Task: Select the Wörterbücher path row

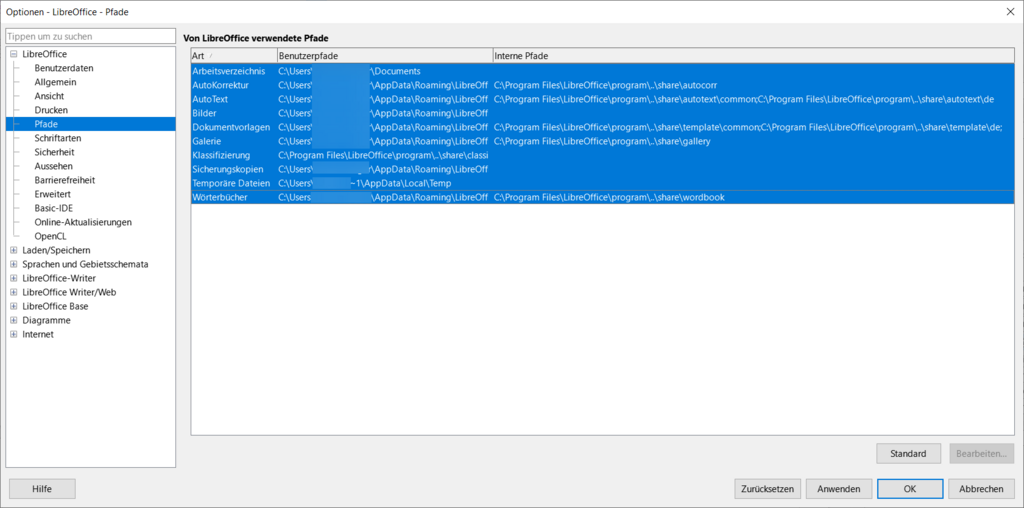Action: (603, 197)
